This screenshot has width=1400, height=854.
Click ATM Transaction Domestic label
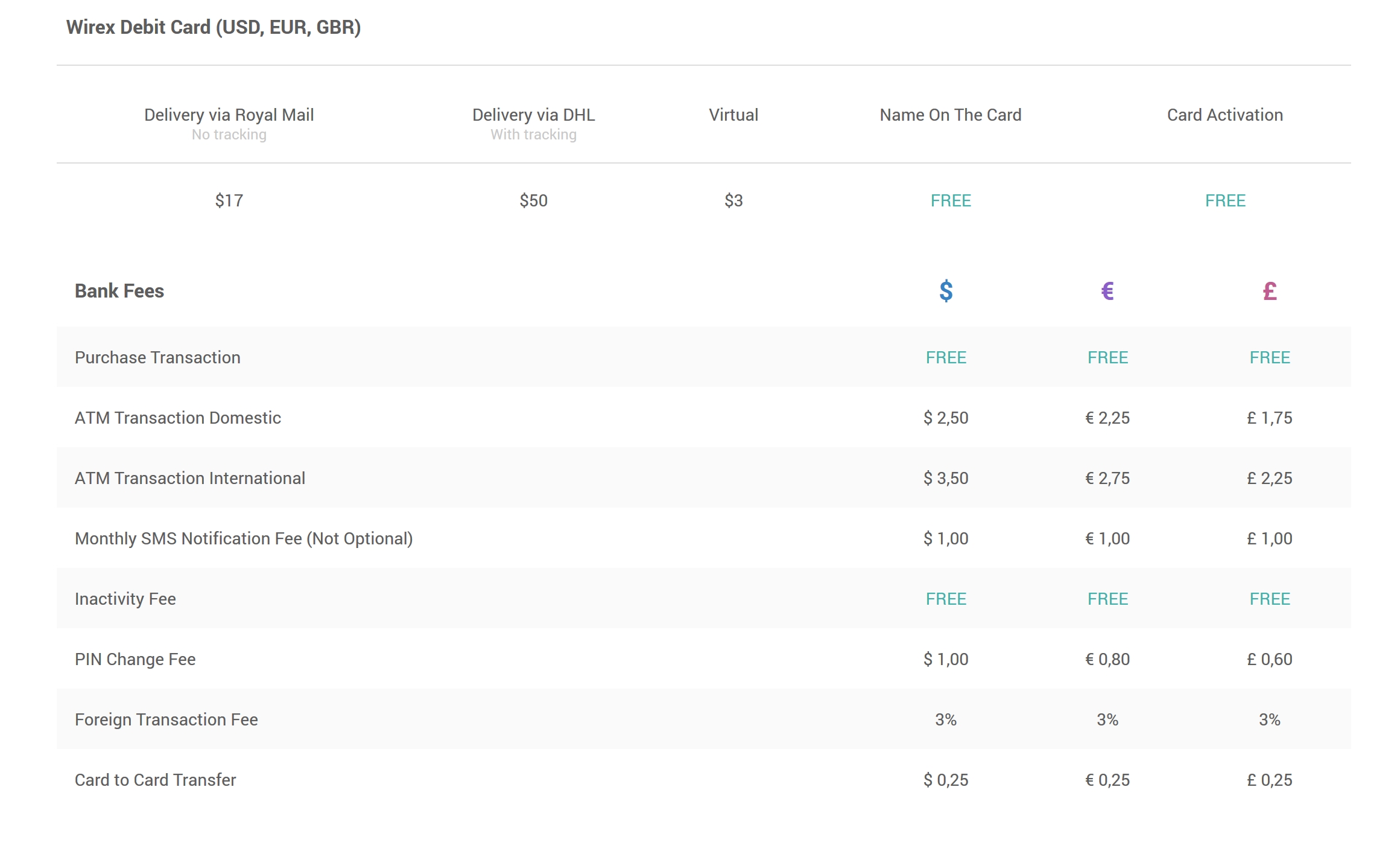pos(178,418)
